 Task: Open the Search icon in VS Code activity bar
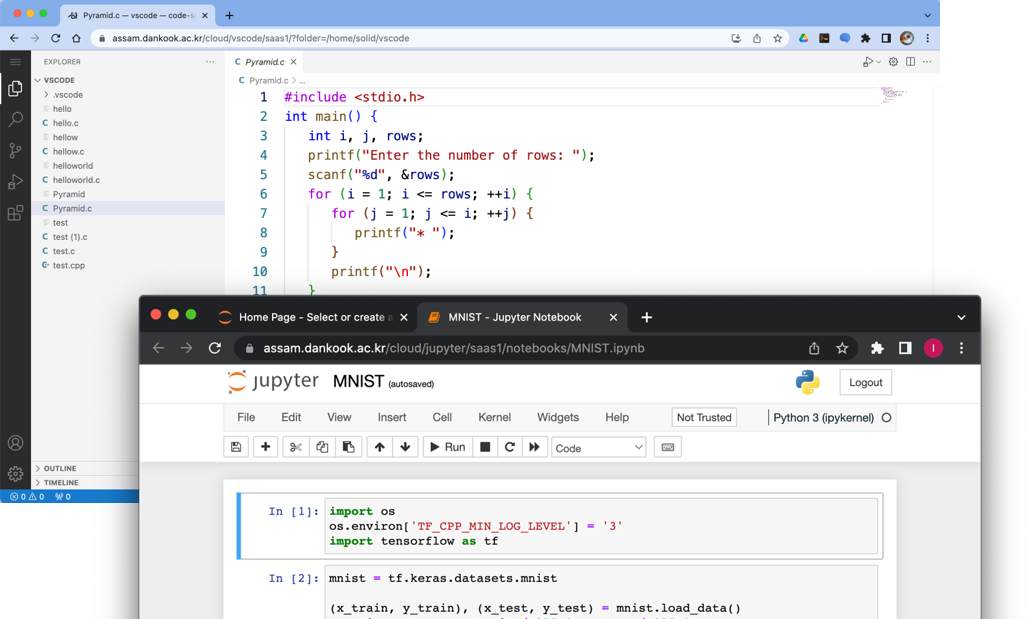(x=15, y=119)
